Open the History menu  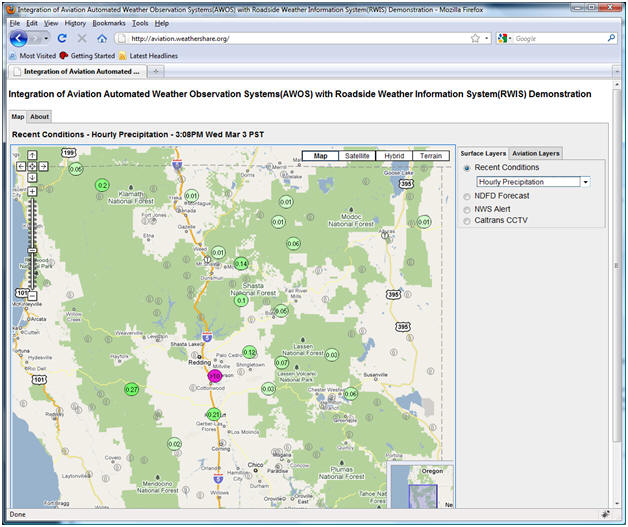tap(75, 23)
